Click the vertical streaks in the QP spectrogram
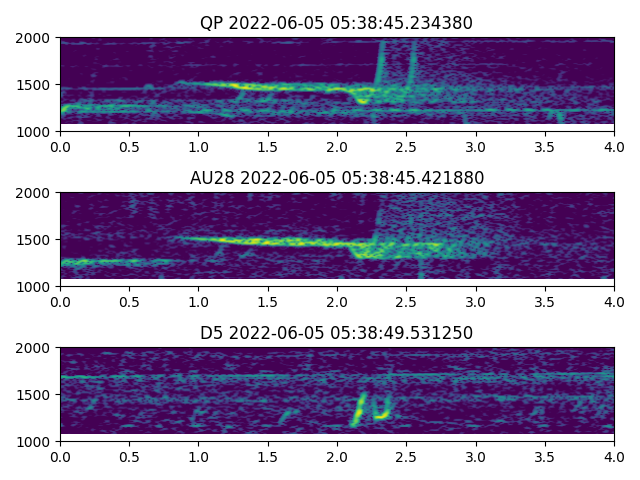 (x=380, y=65)
